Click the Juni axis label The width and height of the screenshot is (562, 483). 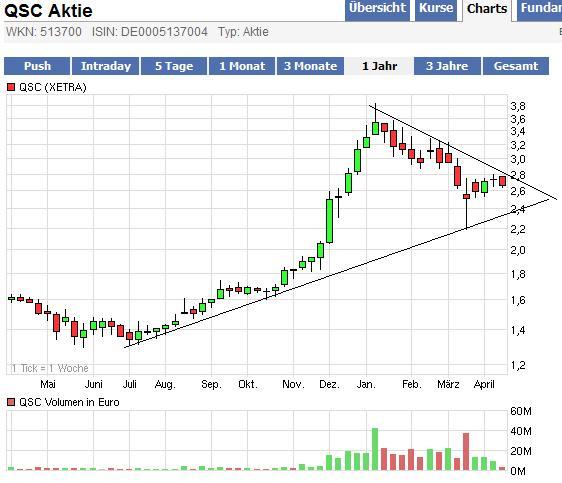click(x=94, y=384)
